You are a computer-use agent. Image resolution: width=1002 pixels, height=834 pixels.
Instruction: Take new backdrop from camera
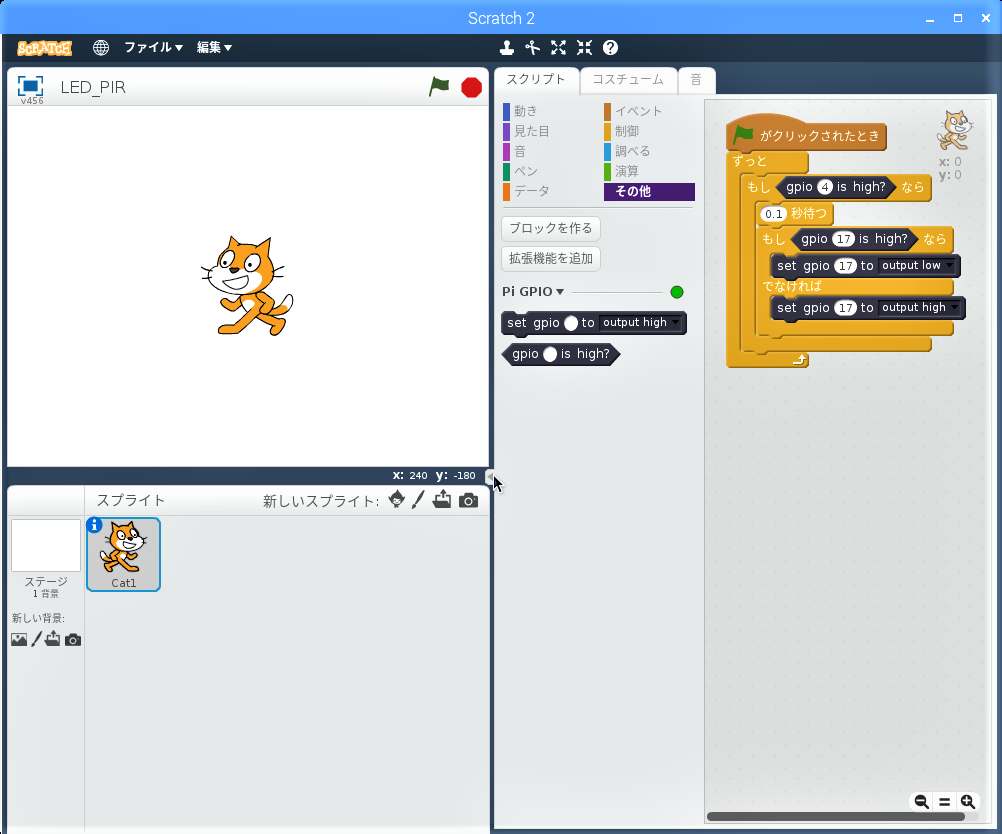(73, 639)
